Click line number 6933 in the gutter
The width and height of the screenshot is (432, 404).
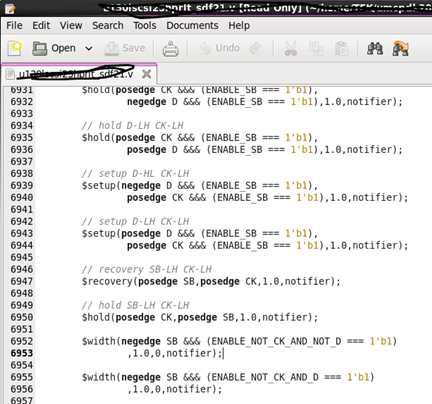[22, 114]
